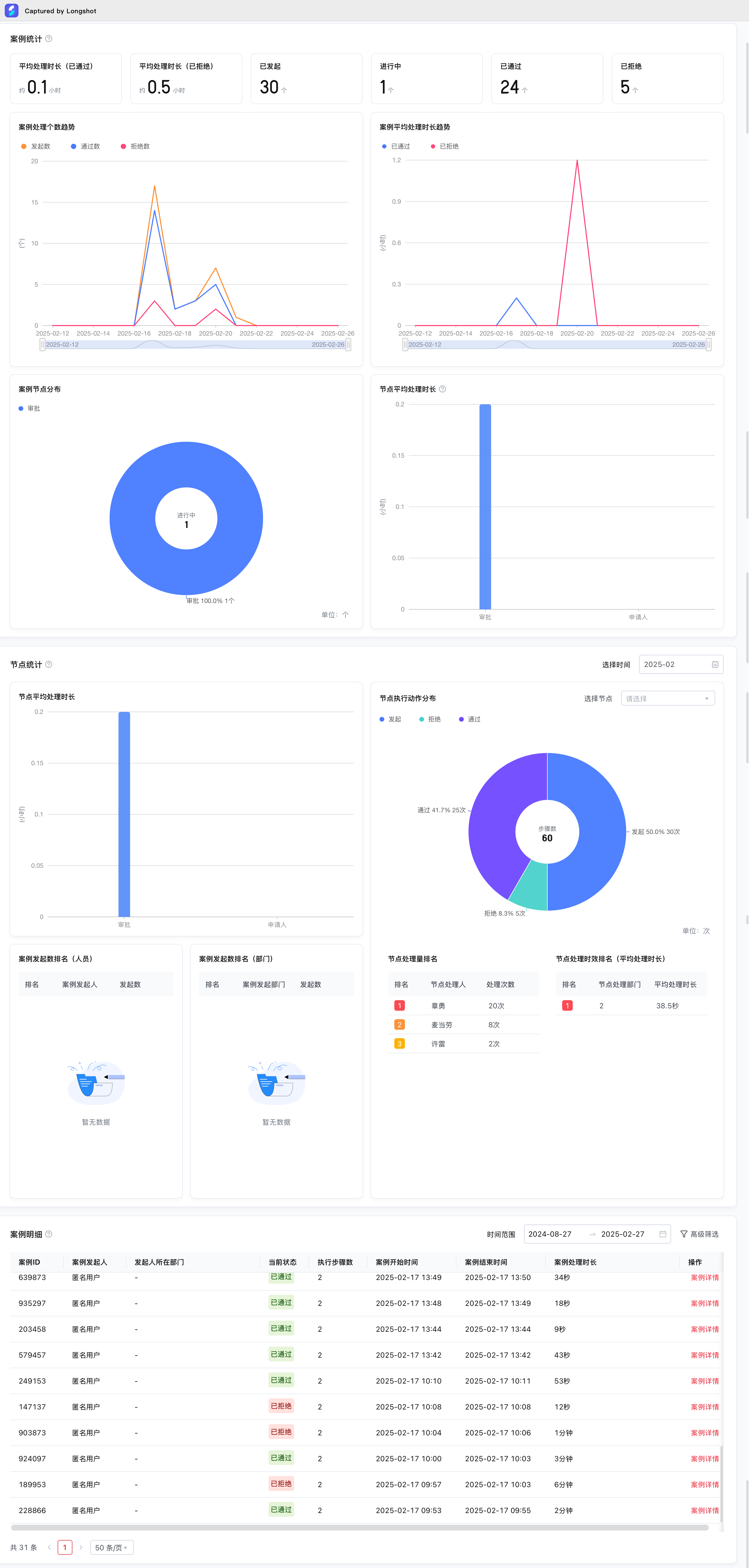Viewport: 749px width, 1568px height.
Task: Open 案例详情 for case 935297
Action: pos(705,1303)
